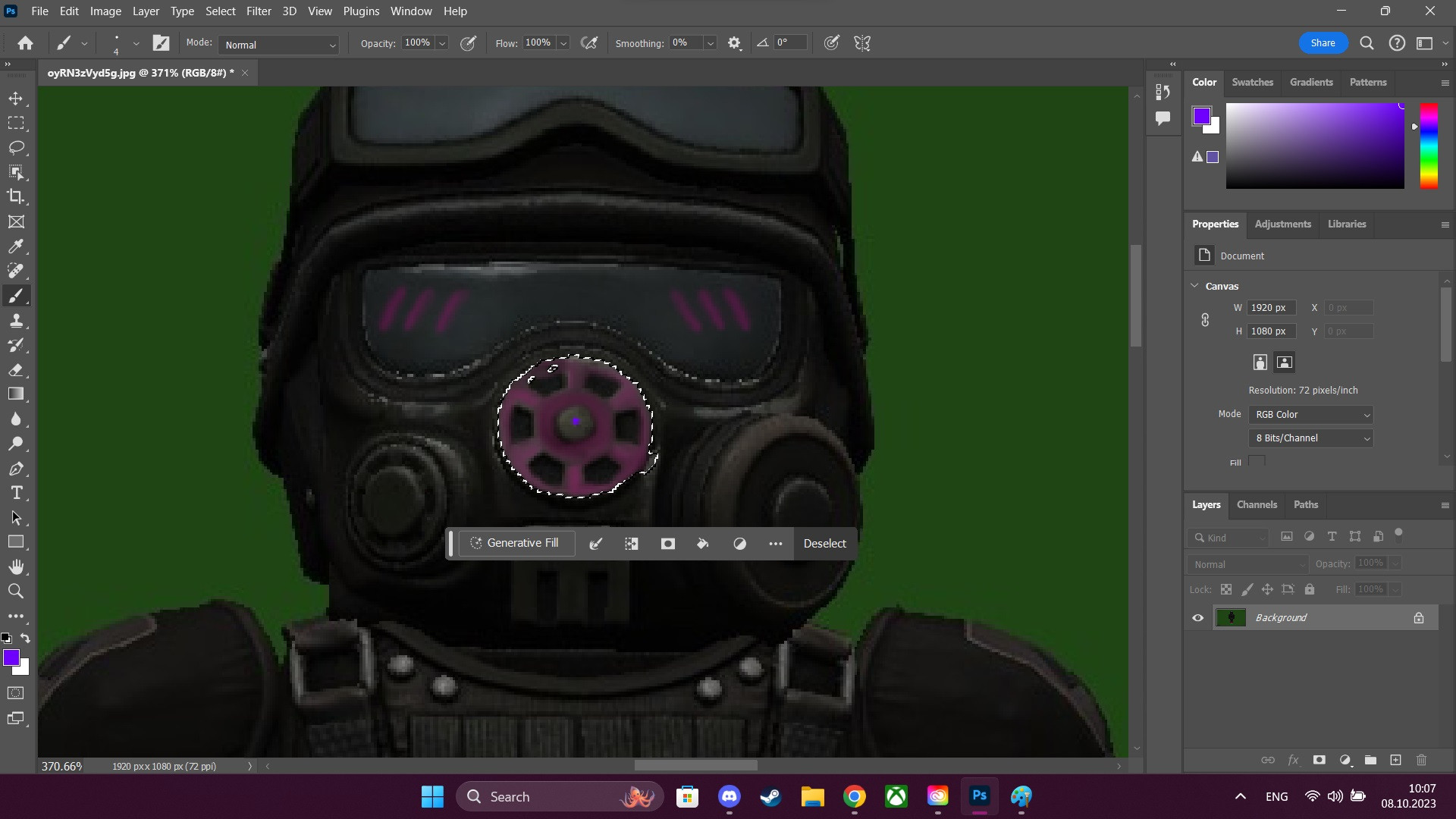The image size is (1456, 819).
Task: Select the Object Selection tool
Action: pos(16,172)
